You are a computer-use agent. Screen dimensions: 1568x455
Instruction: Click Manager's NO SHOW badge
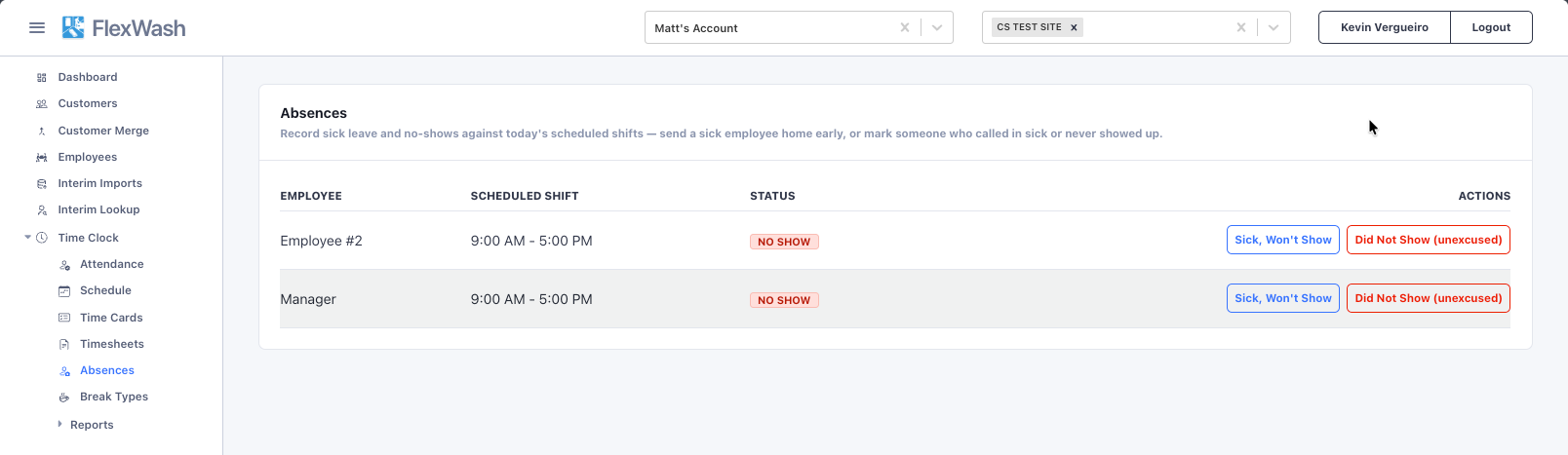click(x=784, y=300)
